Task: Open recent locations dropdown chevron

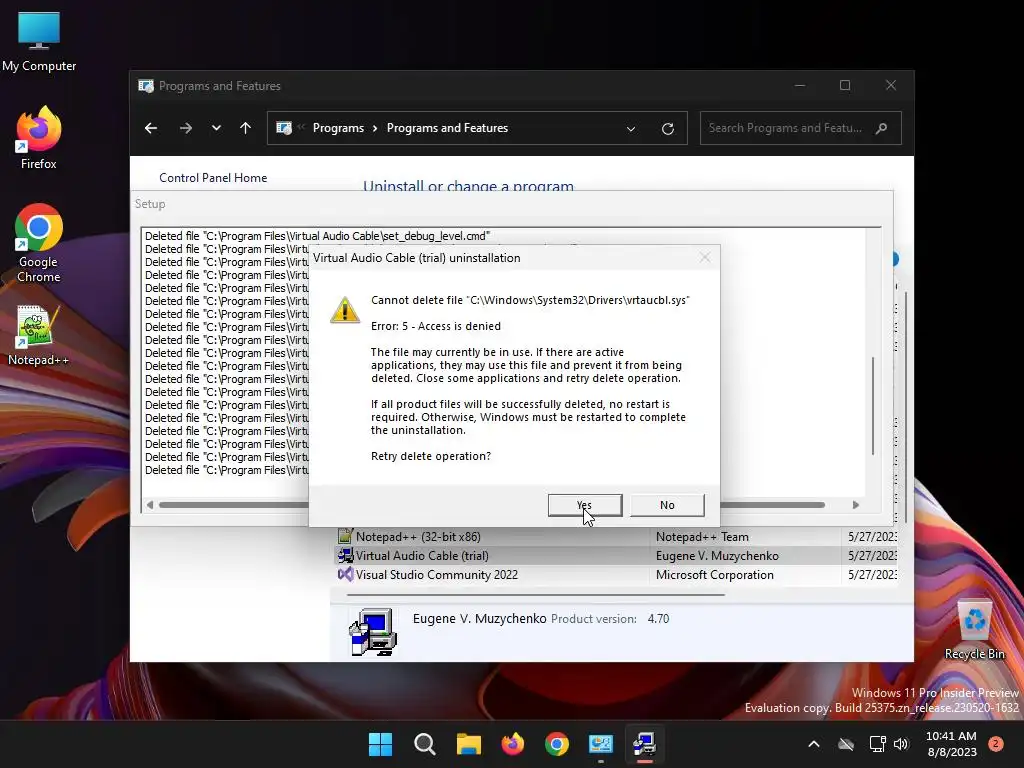Action: click(216, 128)
